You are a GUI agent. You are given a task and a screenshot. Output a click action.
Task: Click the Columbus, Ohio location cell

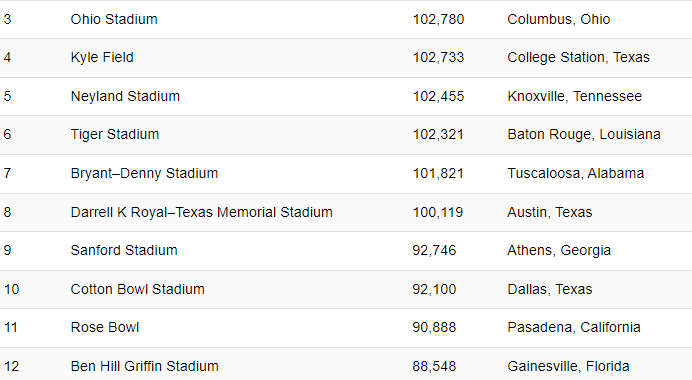click(x=559, y=19)
